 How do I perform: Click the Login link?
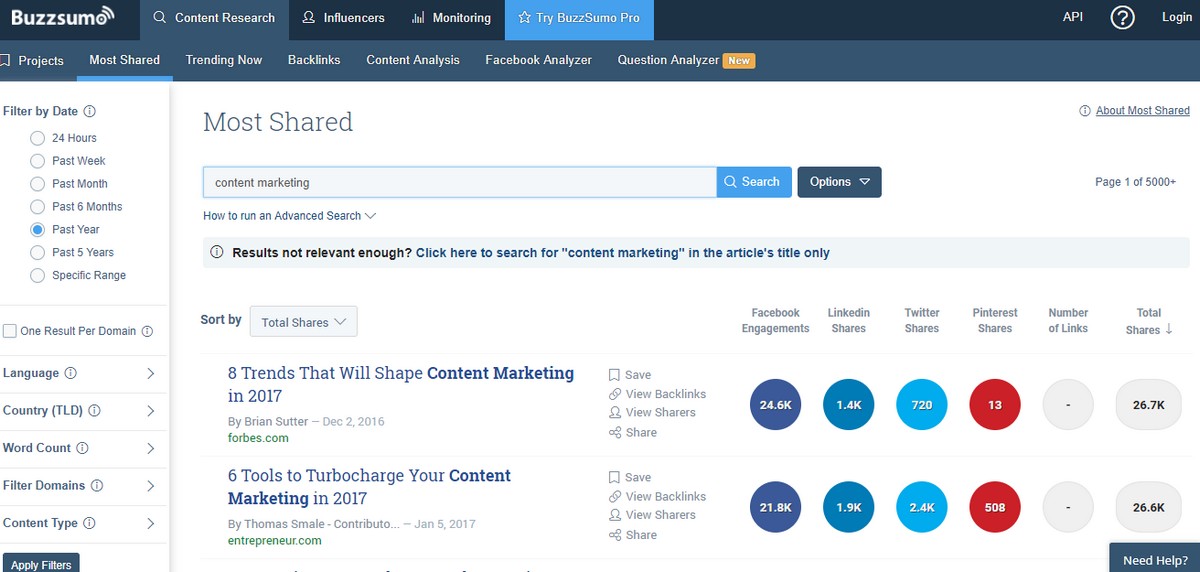[1177, 18]
